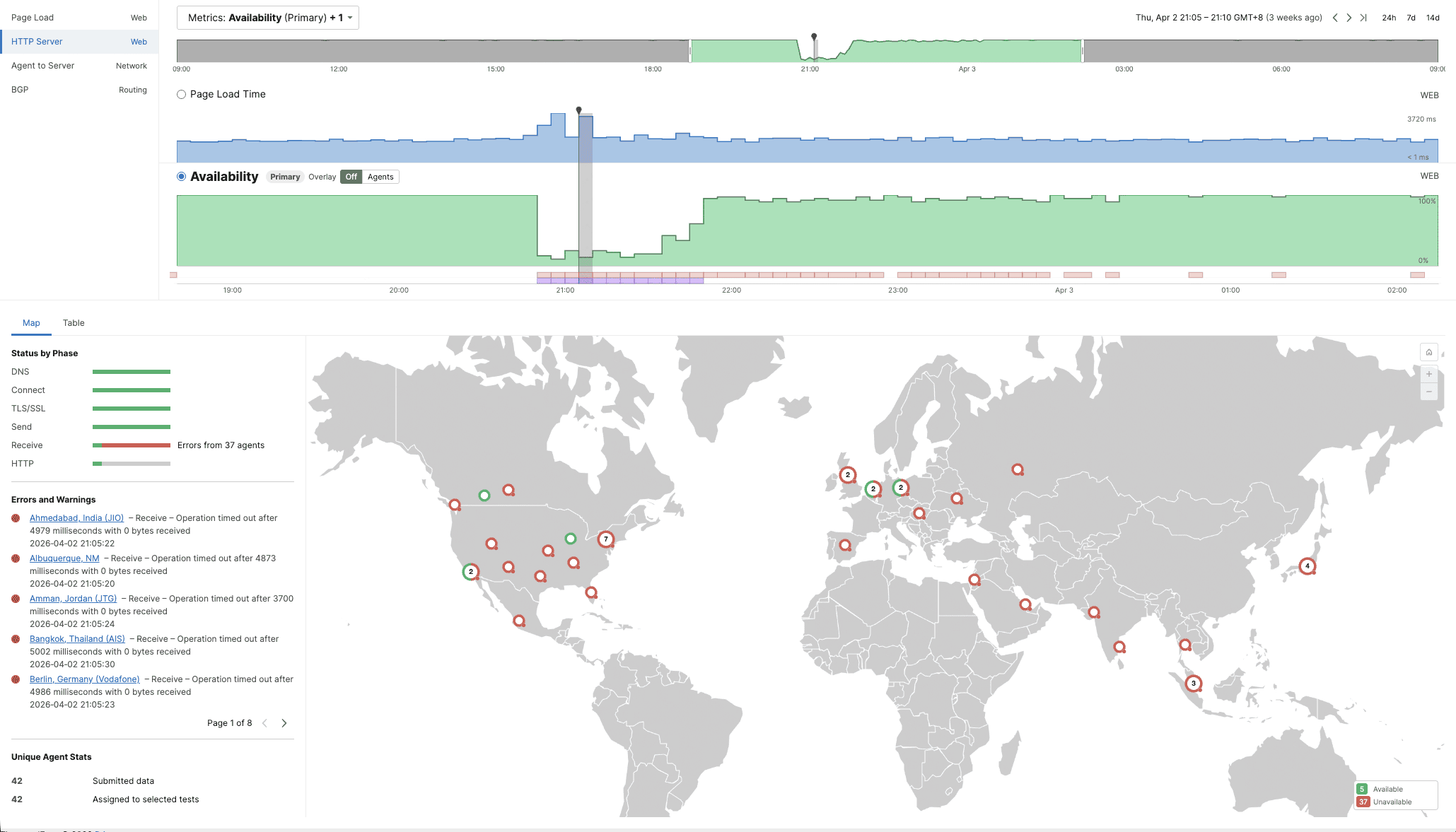
Task: Reset map to default home view
Action: pyautogui.click(x=1428, y=352)
